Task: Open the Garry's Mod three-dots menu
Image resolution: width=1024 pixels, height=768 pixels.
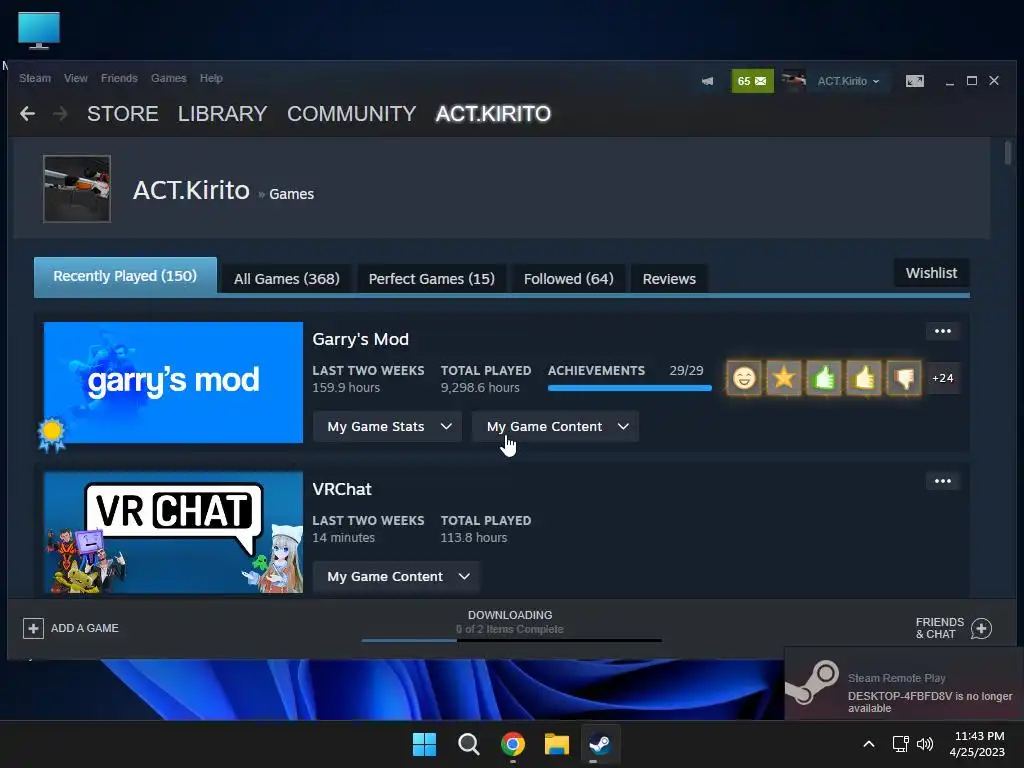Action: point(942,331)
